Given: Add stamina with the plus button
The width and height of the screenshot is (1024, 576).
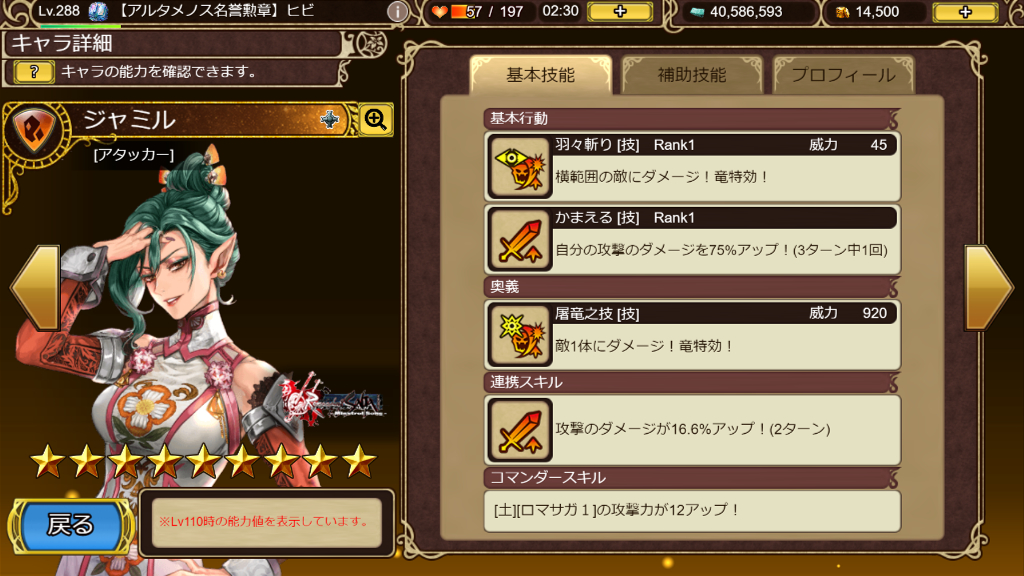Looking at the screenshot, I should click(620, 12).
